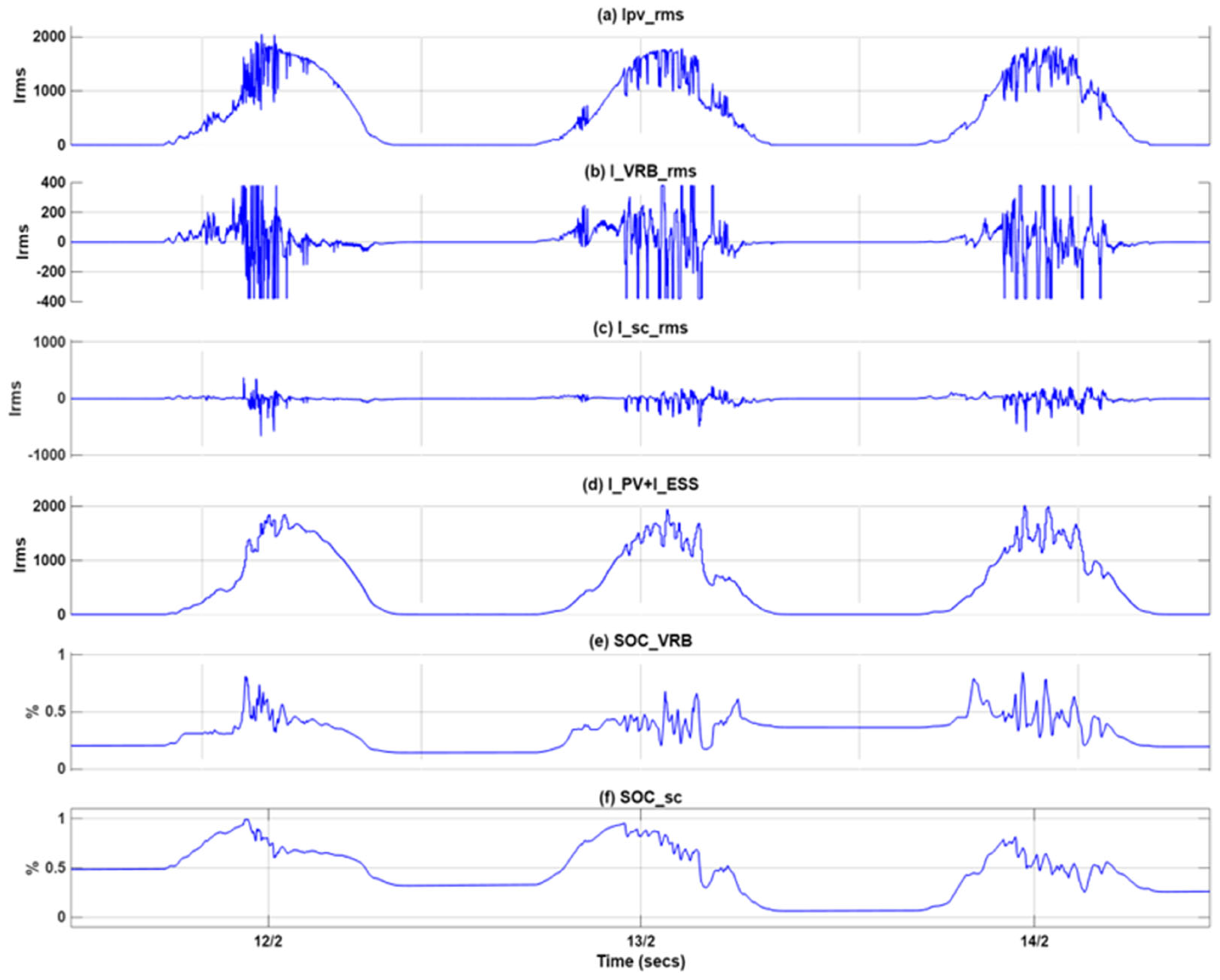Click the '(a) Ipv_rms' plot title
This screenshot has width=1220, height=980.
[640, 15]
